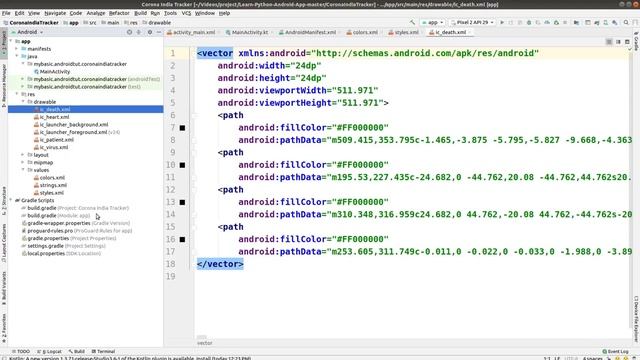640x360 pixels.
Task: Open the File menu
Action: pyautogui.click(x=6, y=13)
